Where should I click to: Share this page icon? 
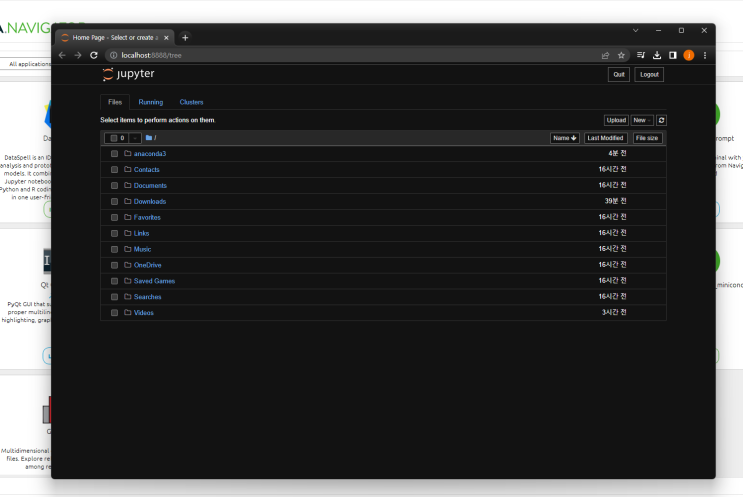point(605,55)
